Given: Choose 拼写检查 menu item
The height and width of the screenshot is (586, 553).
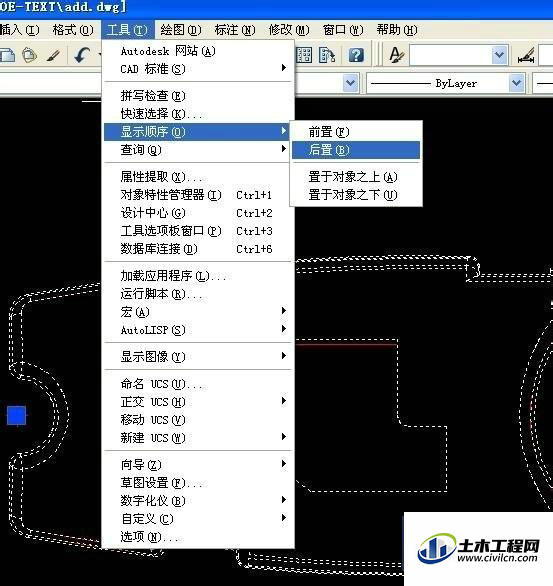Looking at the screenshot, I should pos(197,96).
